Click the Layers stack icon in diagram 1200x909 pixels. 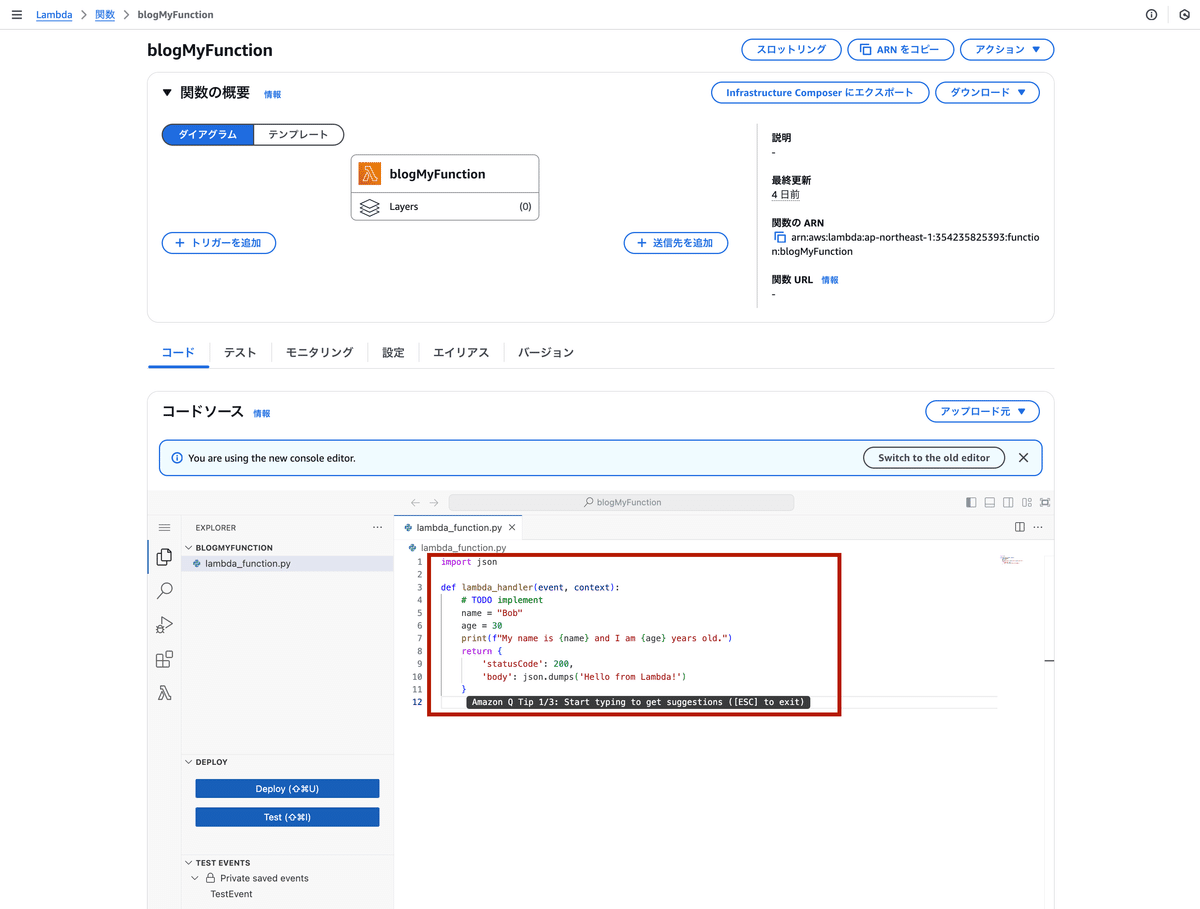pos(369,207)
